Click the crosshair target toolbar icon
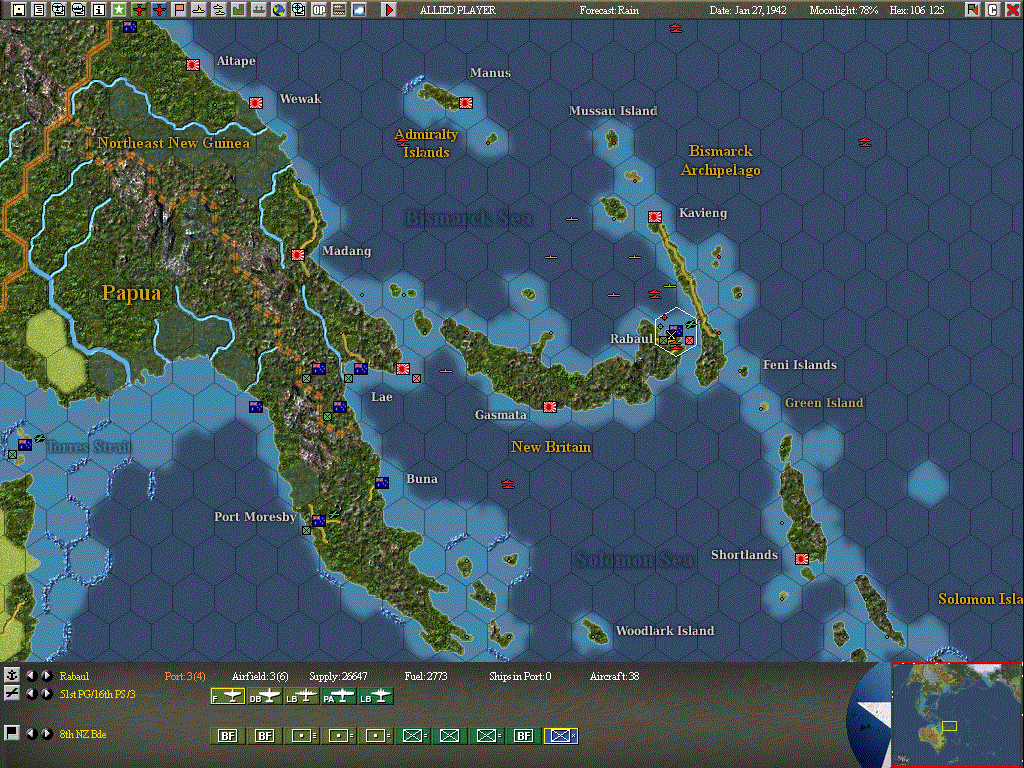Image resolution: width=1024 pixels, height=768 pixels. (298, 10)
